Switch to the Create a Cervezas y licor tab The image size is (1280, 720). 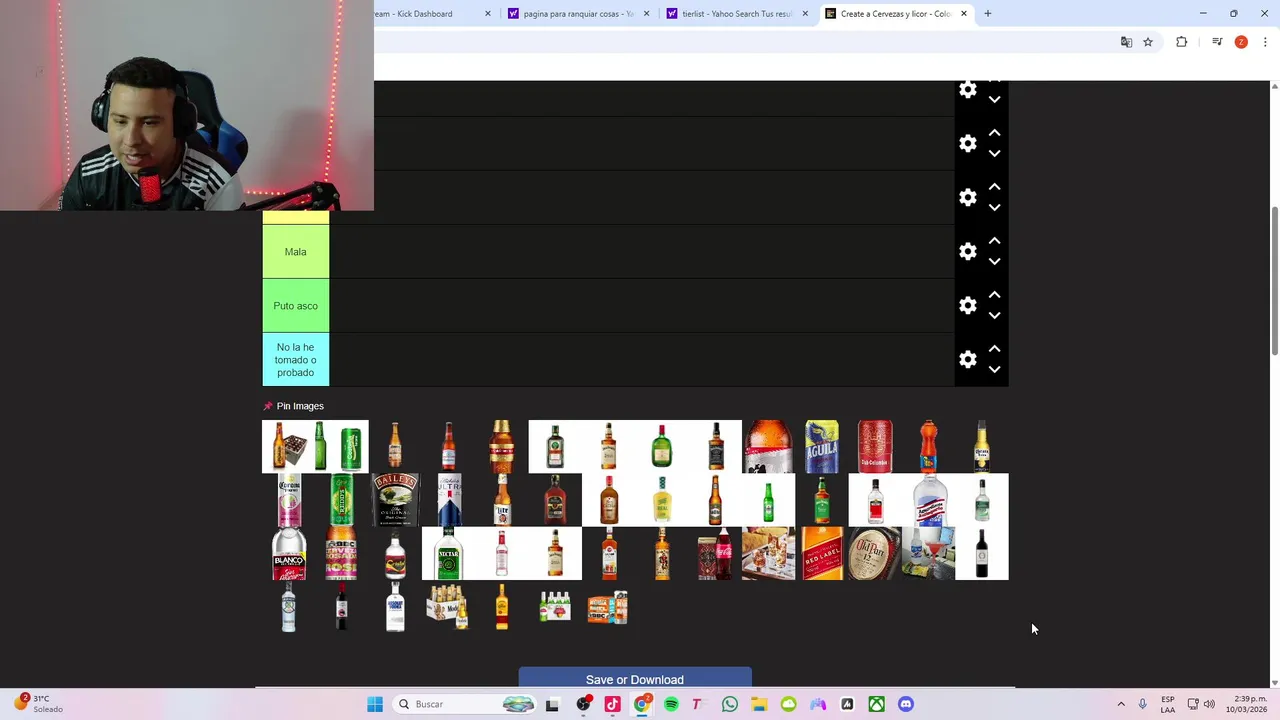[x=895, y=14]
